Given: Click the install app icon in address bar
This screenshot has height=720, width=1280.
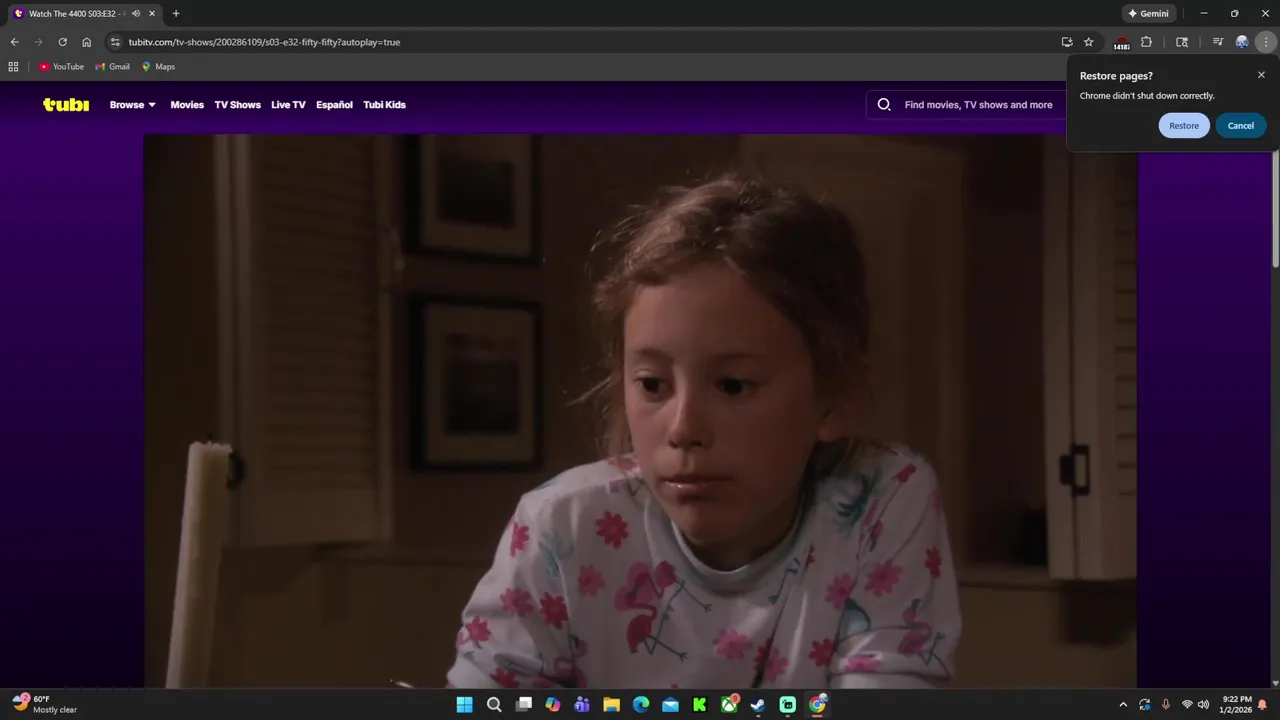Looking at the screenshot, I should [x=1067, y=42].
